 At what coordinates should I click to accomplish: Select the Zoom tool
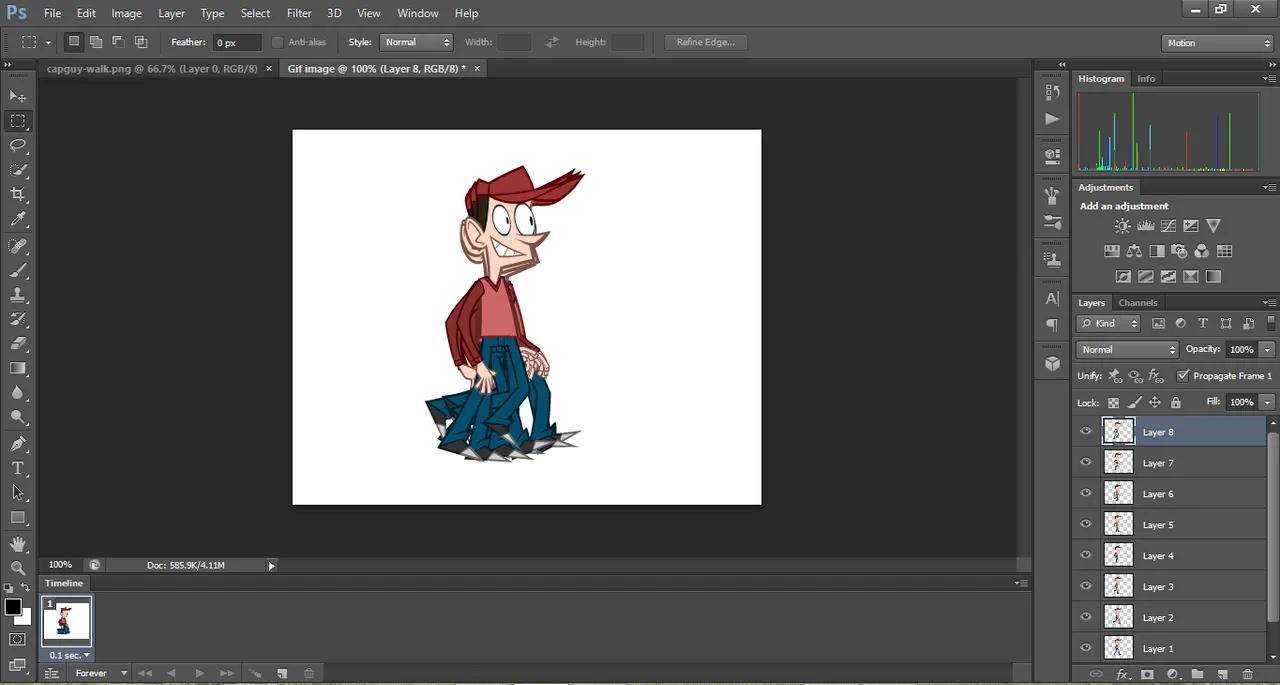[x=18, y=568]
